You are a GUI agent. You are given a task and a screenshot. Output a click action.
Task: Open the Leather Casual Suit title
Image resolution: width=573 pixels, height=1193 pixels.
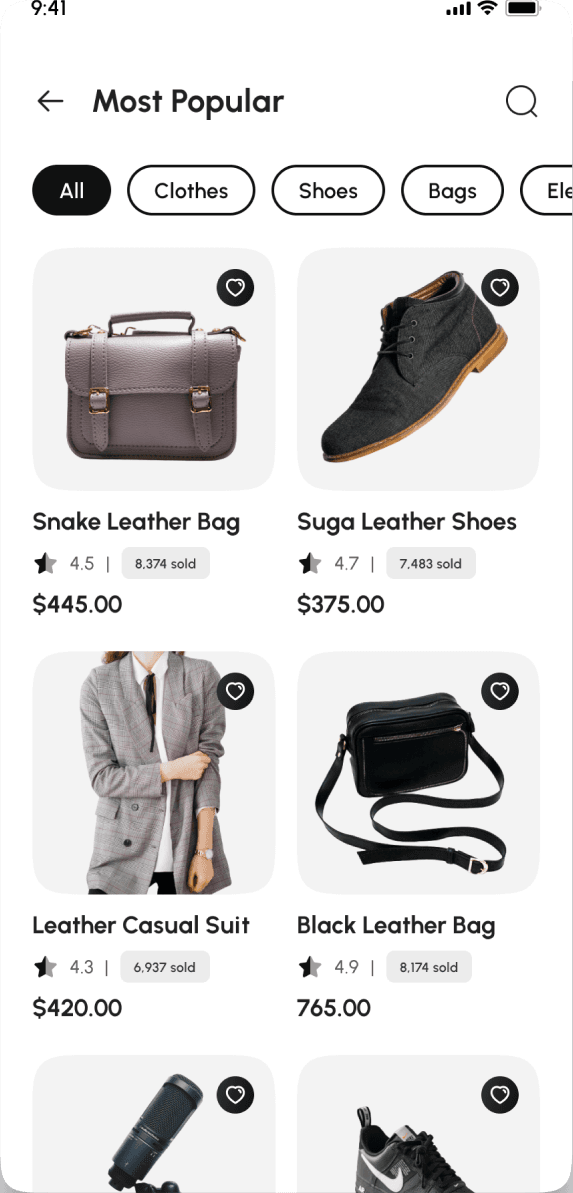141,925
